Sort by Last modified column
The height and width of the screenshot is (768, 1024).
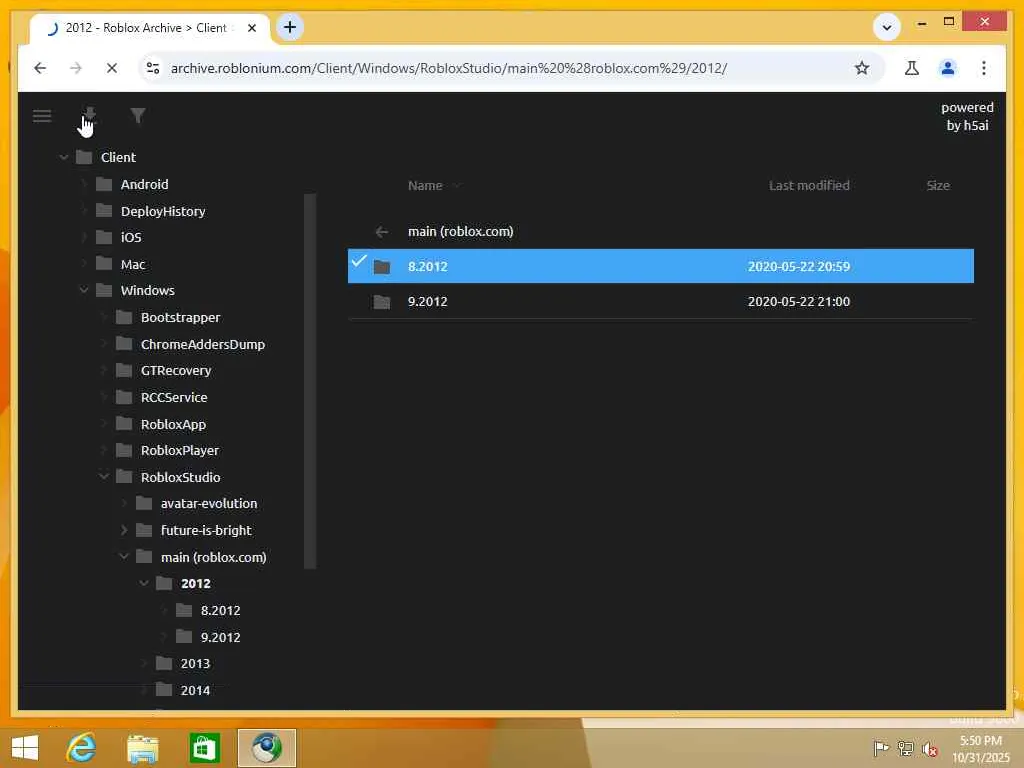click(x=809, y=185)
